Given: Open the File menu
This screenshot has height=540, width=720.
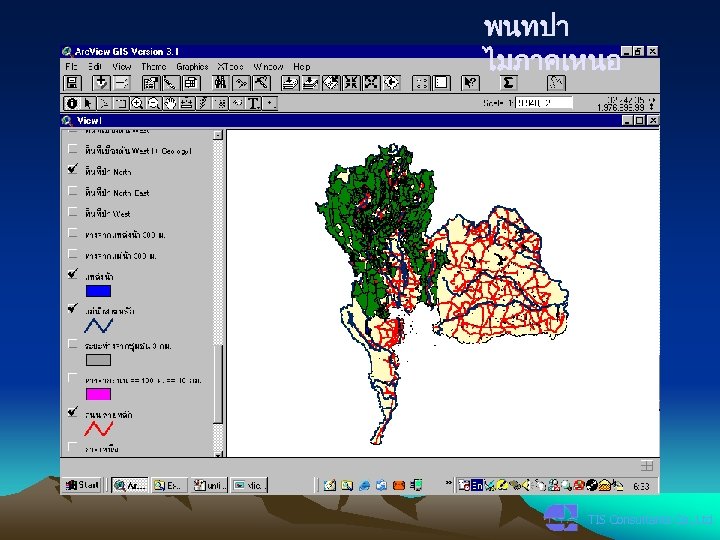Looking at the screenshot, I should 71,67.
